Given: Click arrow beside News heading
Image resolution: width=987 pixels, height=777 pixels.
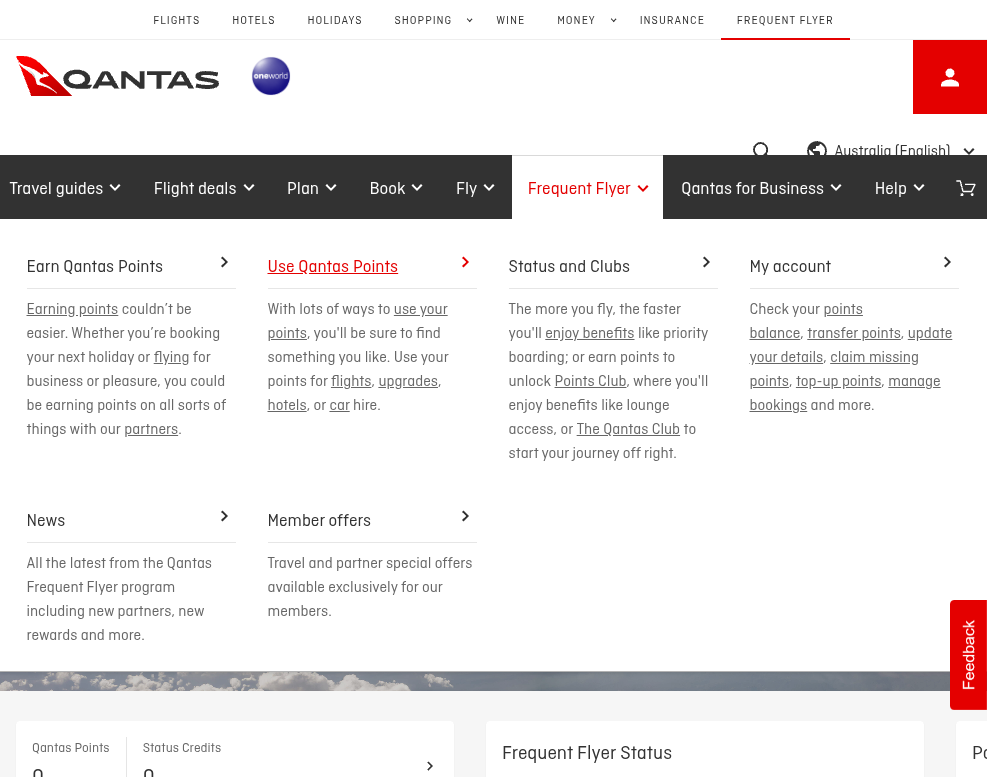Looking at the screenshot, I should pyautogui.click(x=224, y=516).
